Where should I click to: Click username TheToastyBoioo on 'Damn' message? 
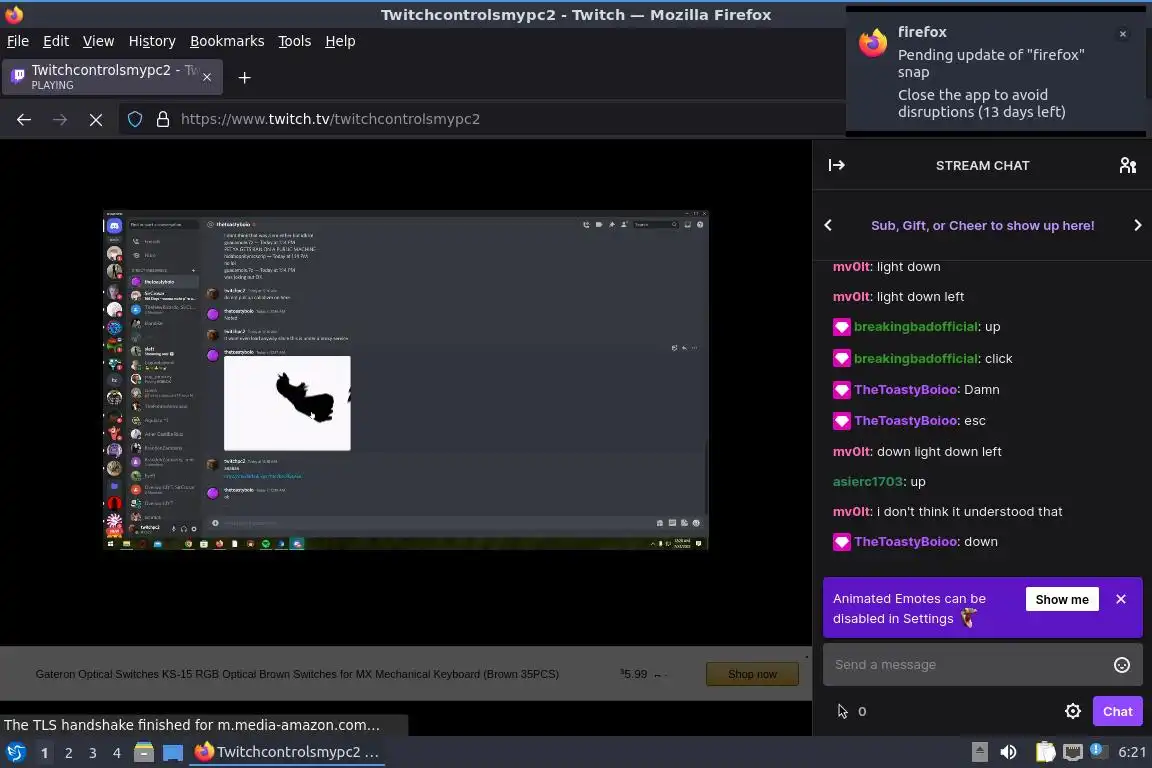click(x=906, y=390)
